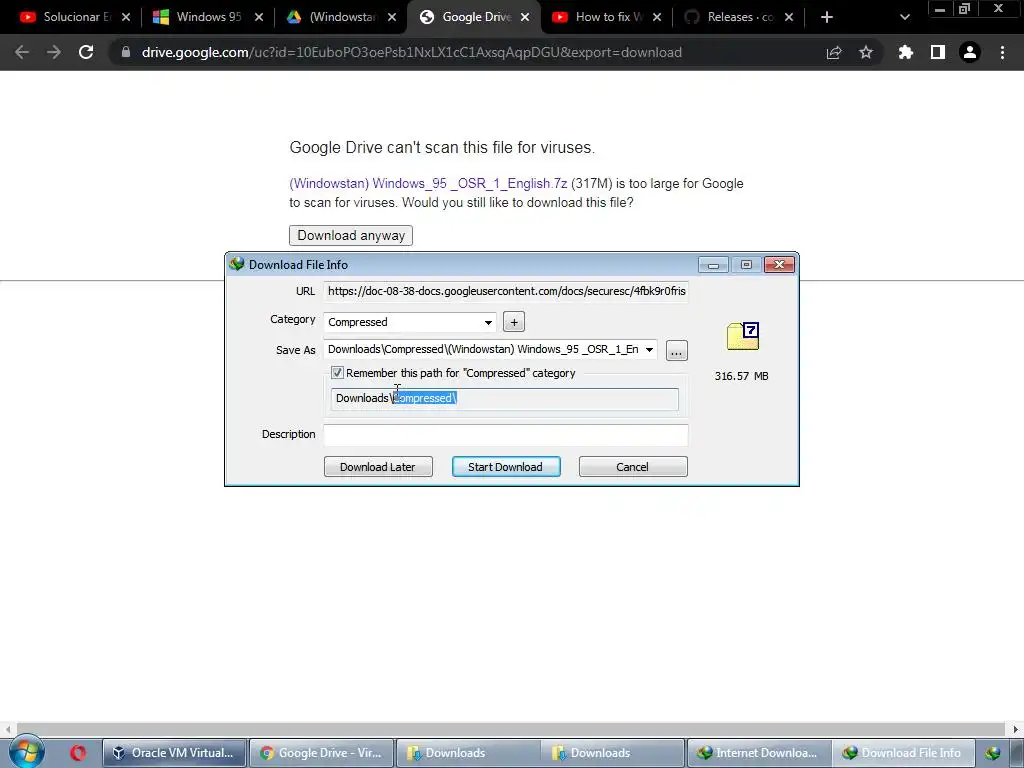
Task: Click the 7z file type icon
Action: coord(743,336)
